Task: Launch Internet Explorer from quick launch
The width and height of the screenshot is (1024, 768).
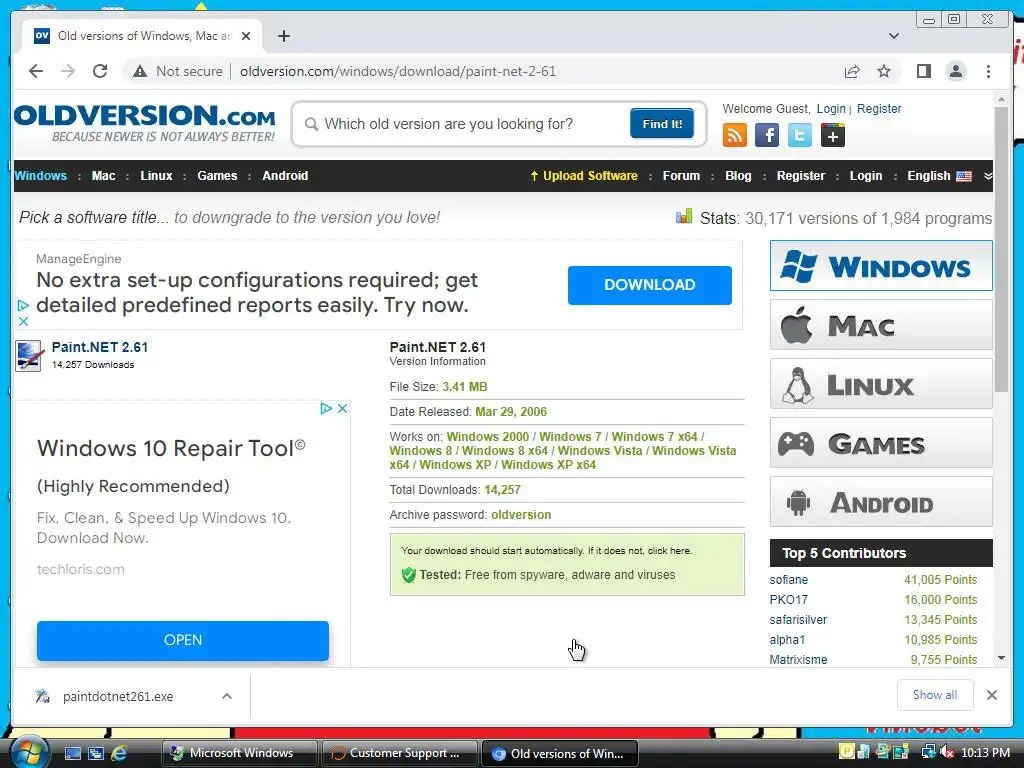Action: click(119, 753)
